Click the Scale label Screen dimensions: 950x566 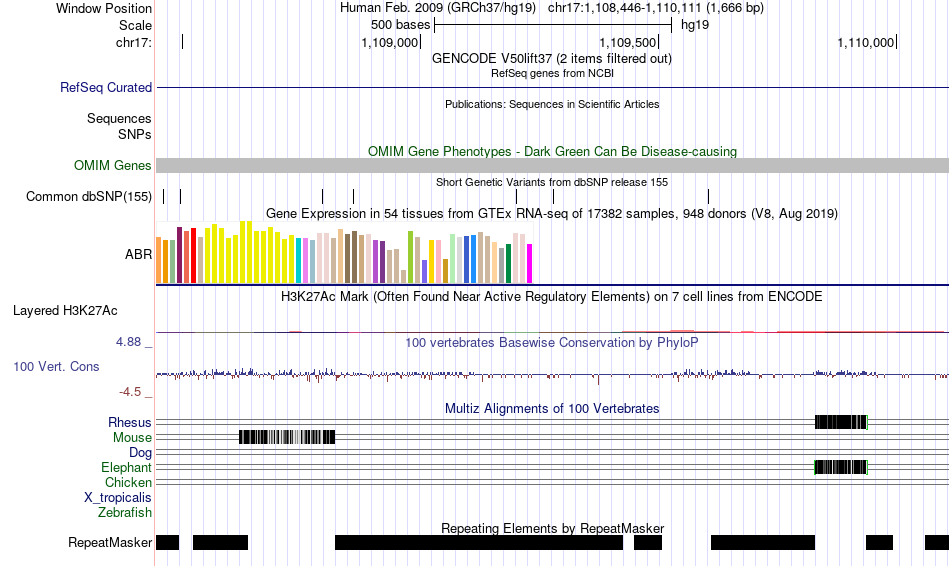pos(135,25)
